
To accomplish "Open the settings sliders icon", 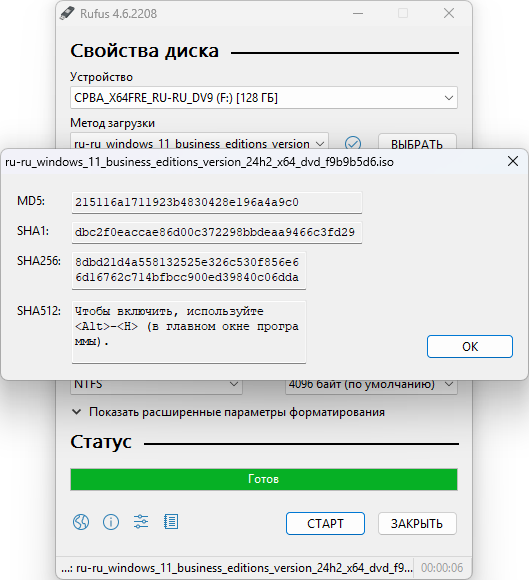I will (x=141, y=522).
